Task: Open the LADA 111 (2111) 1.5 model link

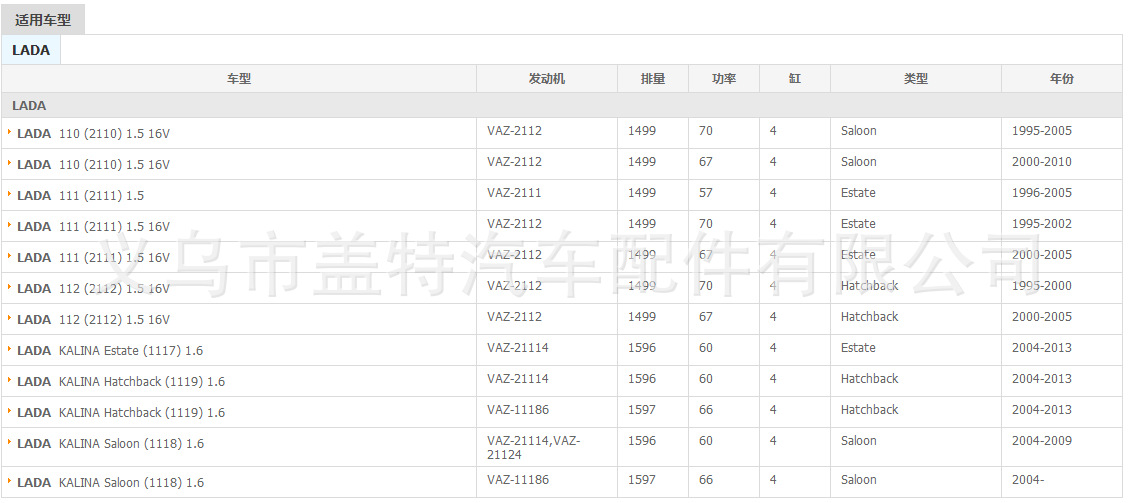Action: coord(80,196)
